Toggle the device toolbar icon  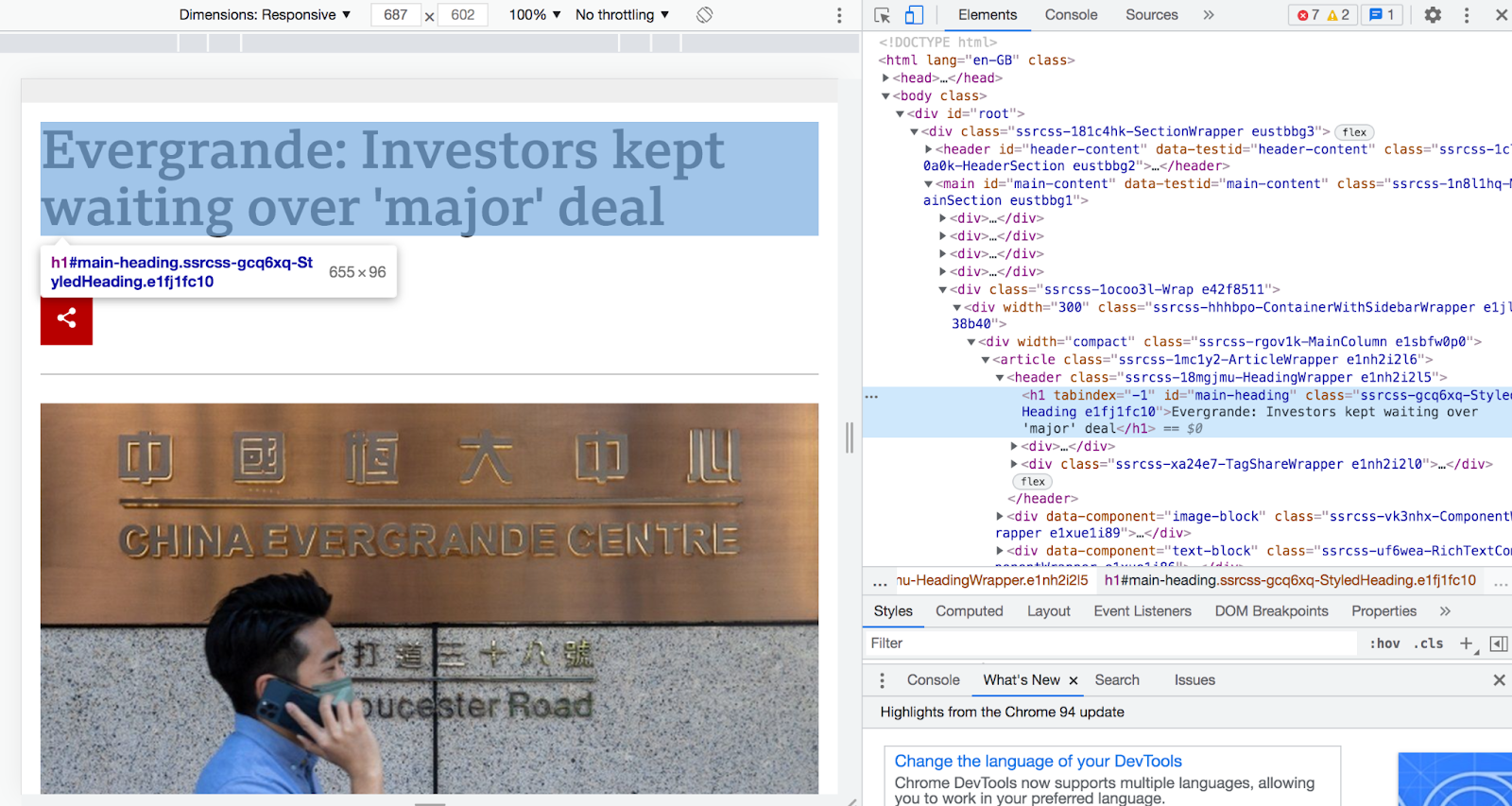914,15
